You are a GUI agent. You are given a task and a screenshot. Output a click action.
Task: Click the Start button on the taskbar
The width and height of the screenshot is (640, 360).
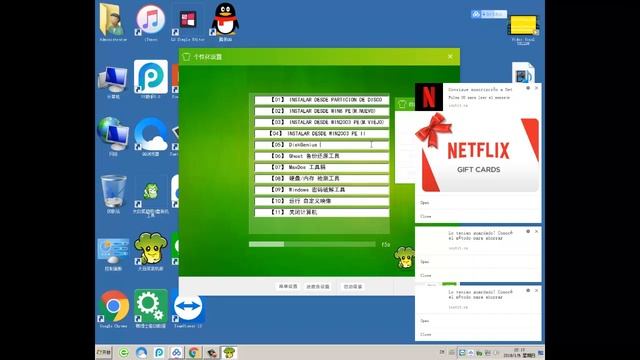(x=104, y=352)
